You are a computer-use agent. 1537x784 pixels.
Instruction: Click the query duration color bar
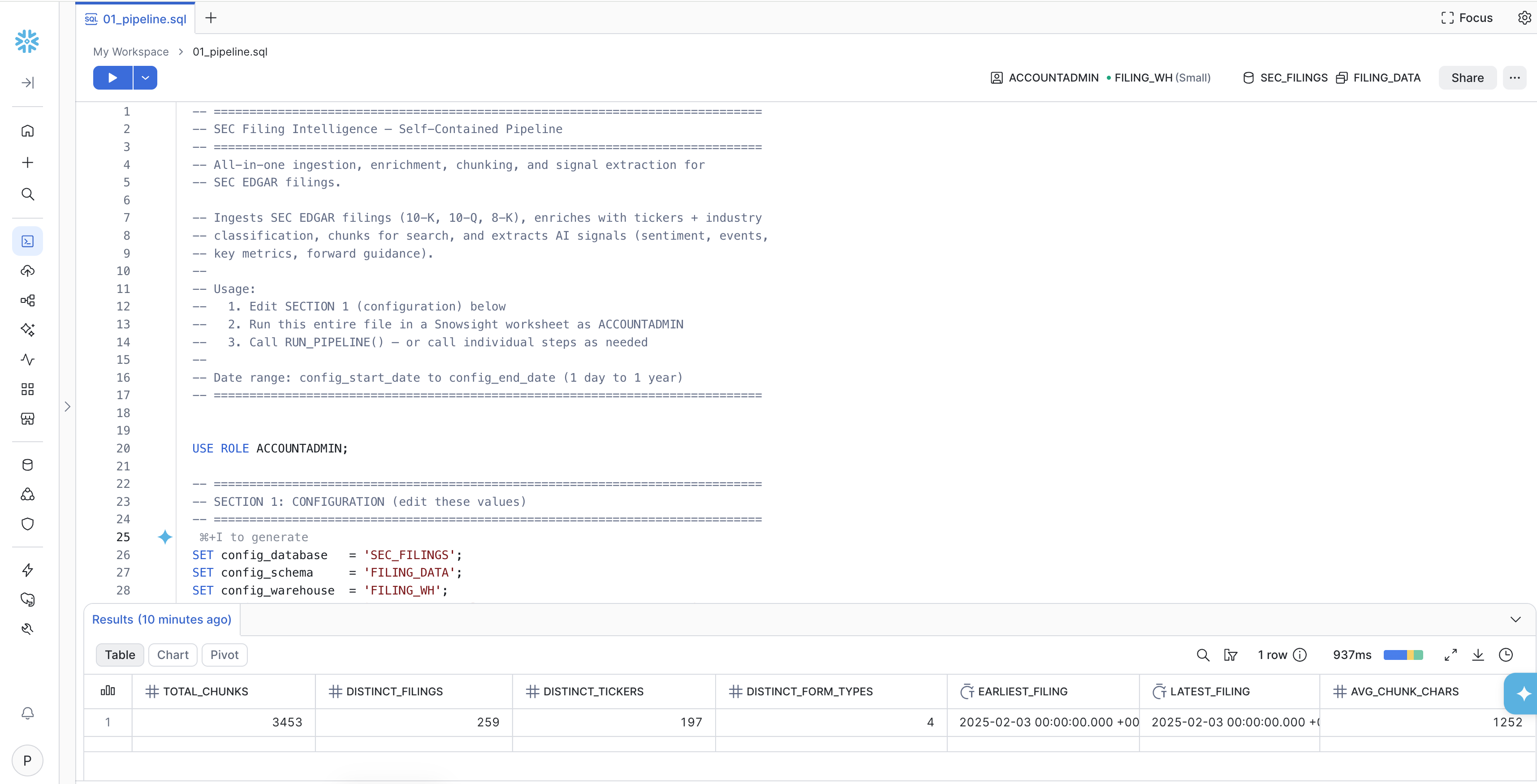coord(1403,655)
